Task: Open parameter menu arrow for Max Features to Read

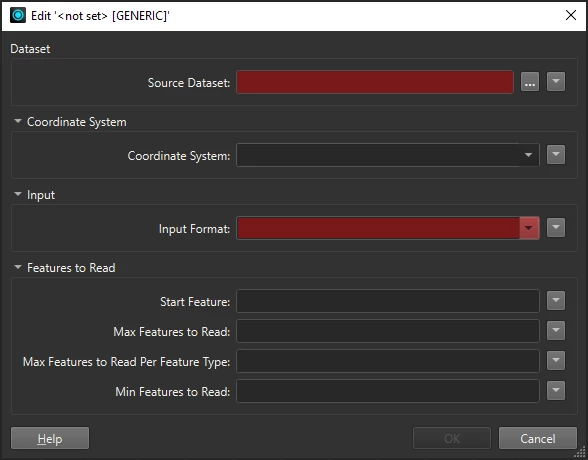Action: [556, 331]
